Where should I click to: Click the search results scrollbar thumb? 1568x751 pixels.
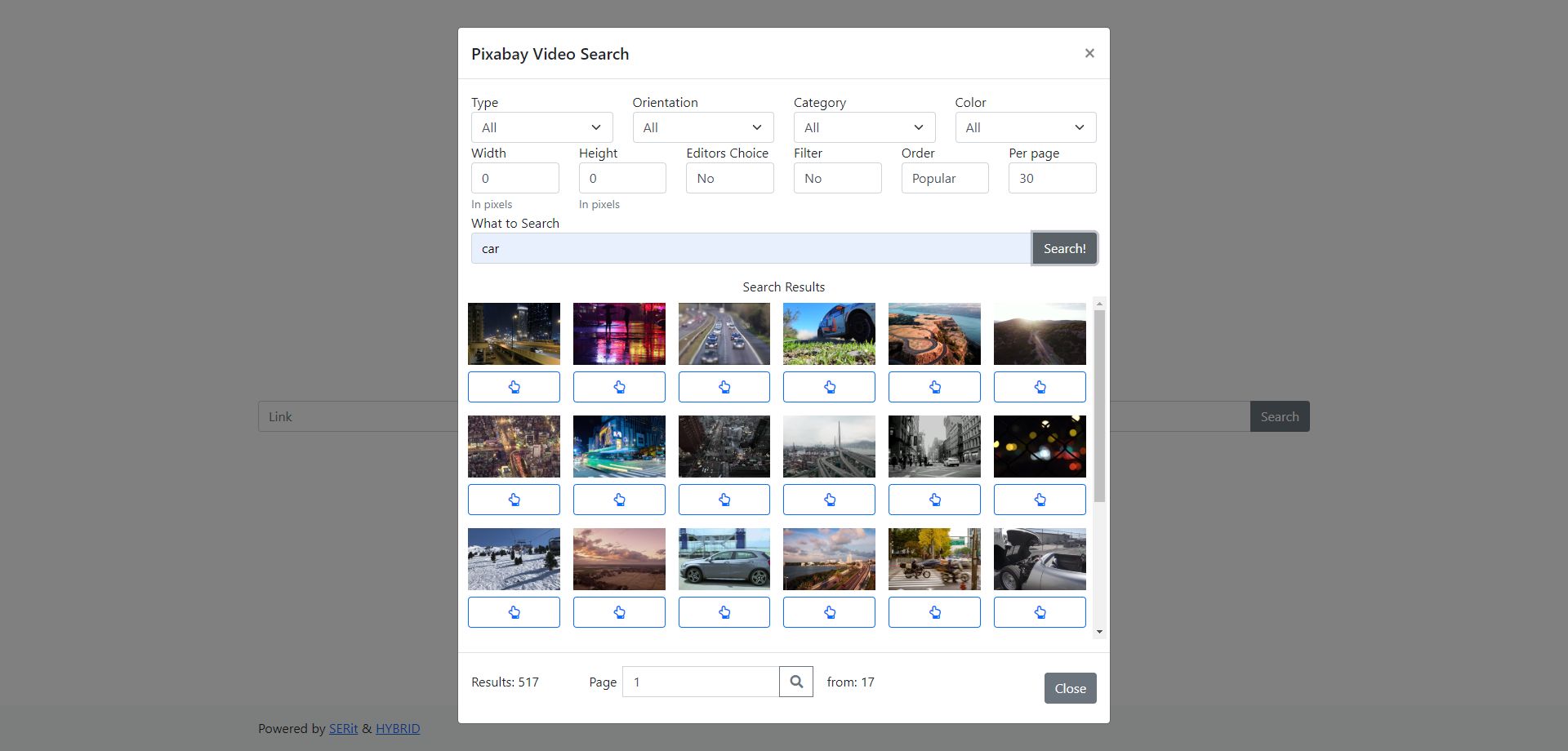pyautogui.click(x=1099, y=406)
